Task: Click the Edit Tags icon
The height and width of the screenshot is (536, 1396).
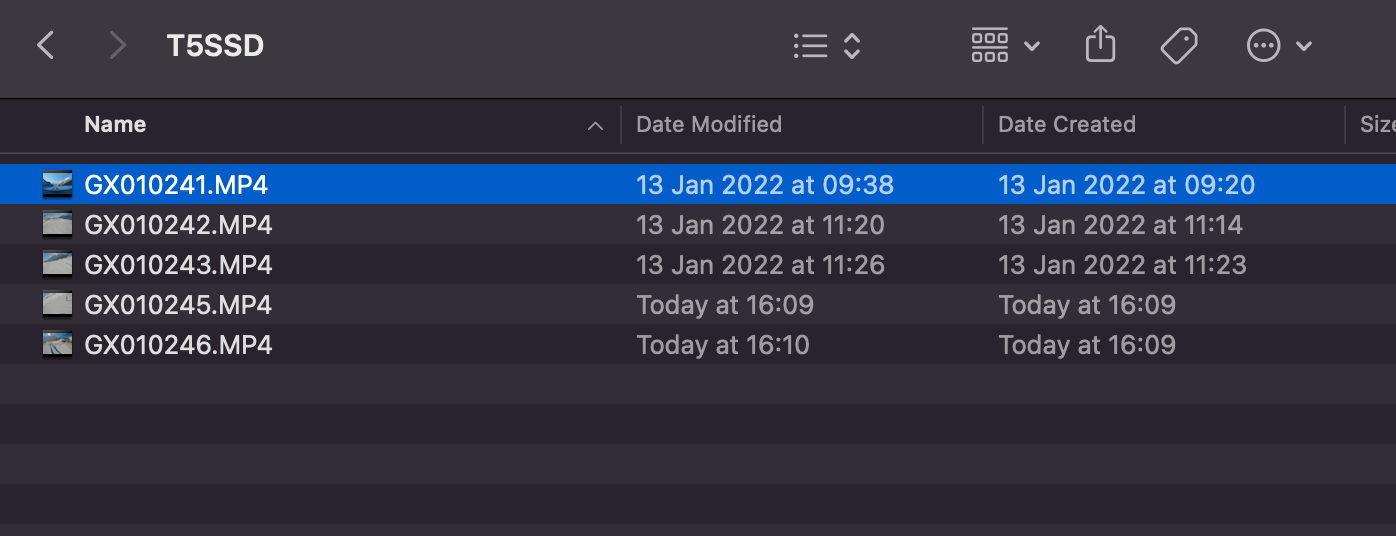Action: point(1179,46)
